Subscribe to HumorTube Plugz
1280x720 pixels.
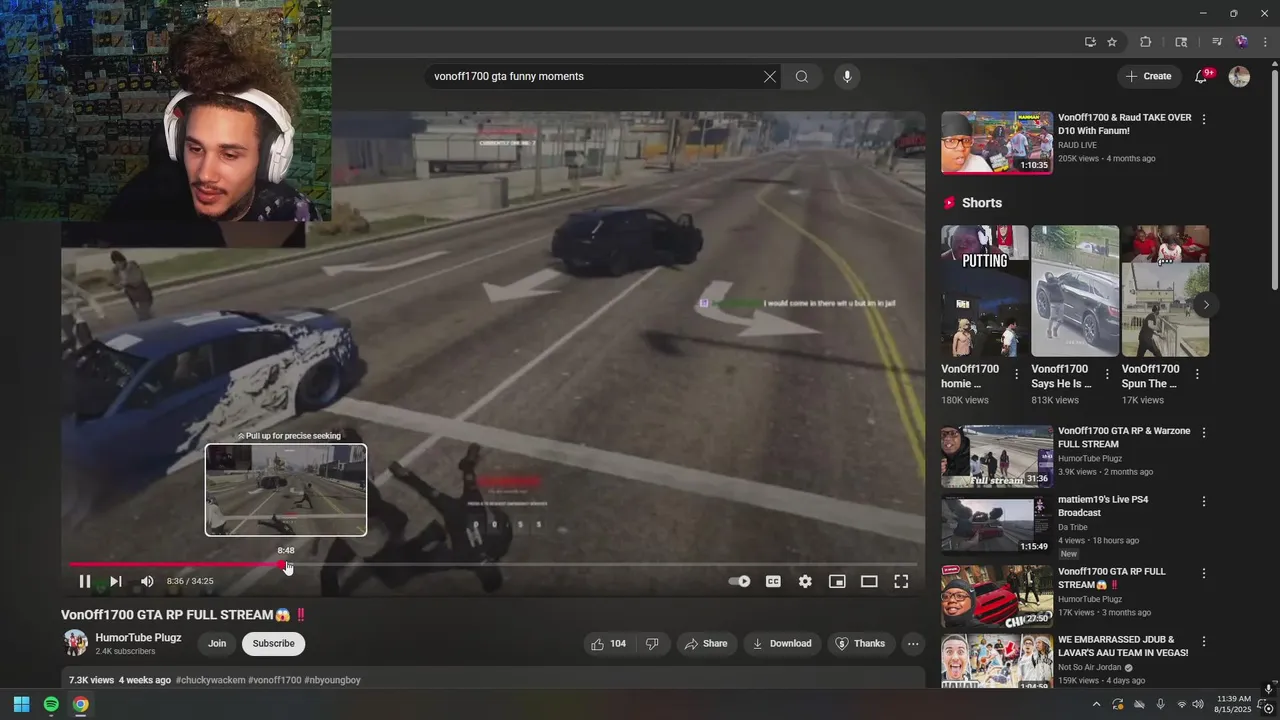[x=273, y=644]
